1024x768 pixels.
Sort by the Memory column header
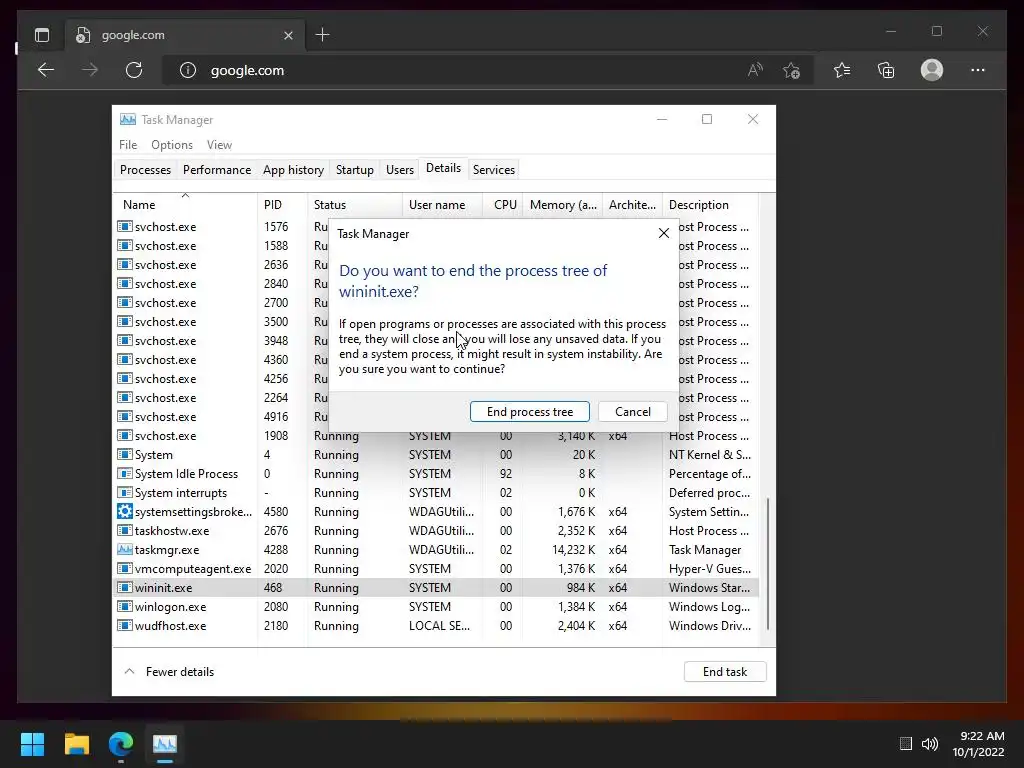563,204
